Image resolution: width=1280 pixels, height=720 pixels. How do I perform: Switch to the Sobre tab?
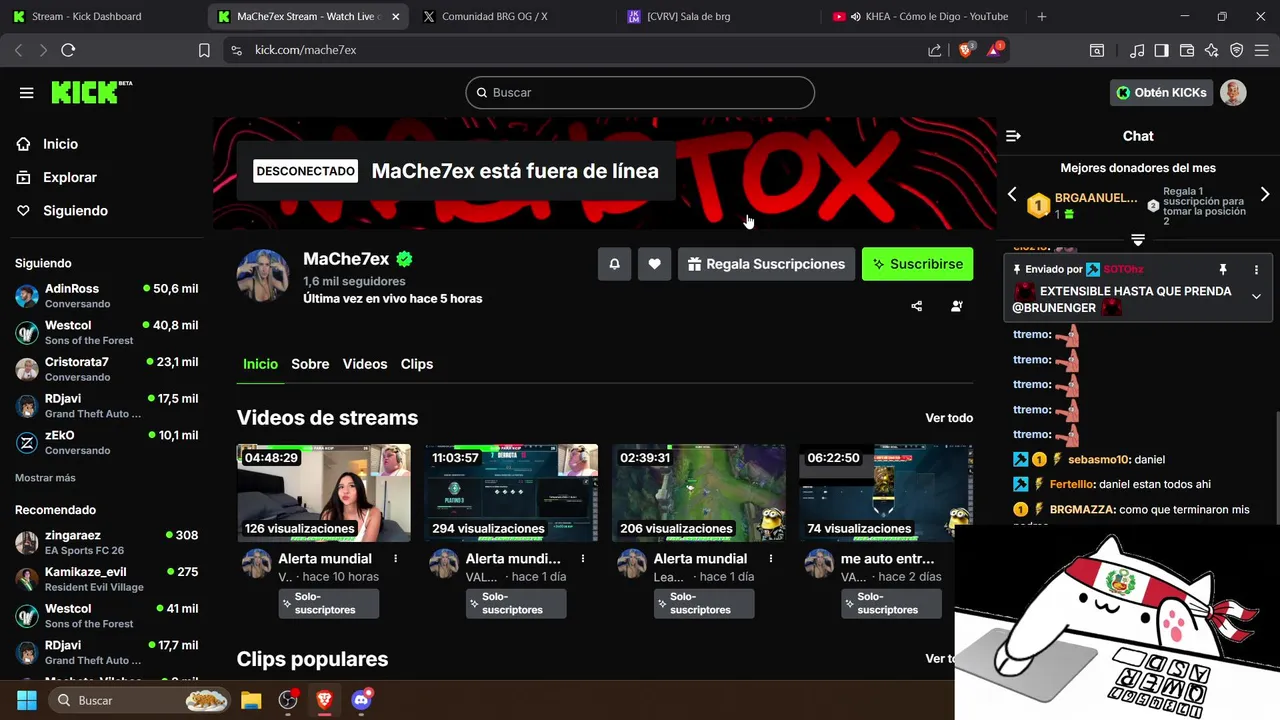[310, 364]
